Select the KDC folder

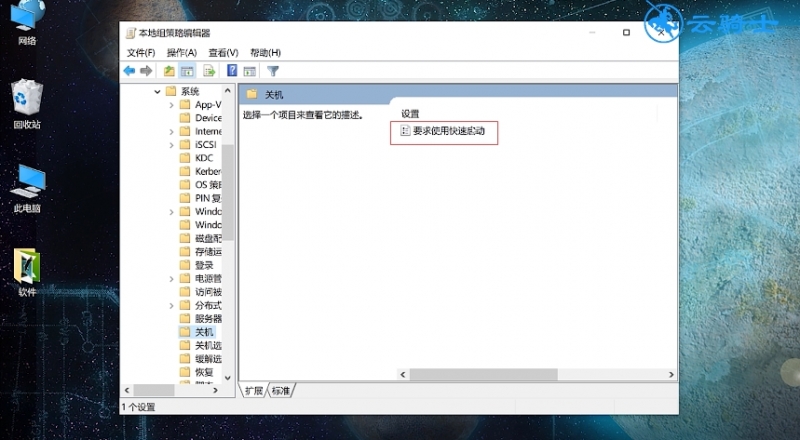click(x=196, y=158)
